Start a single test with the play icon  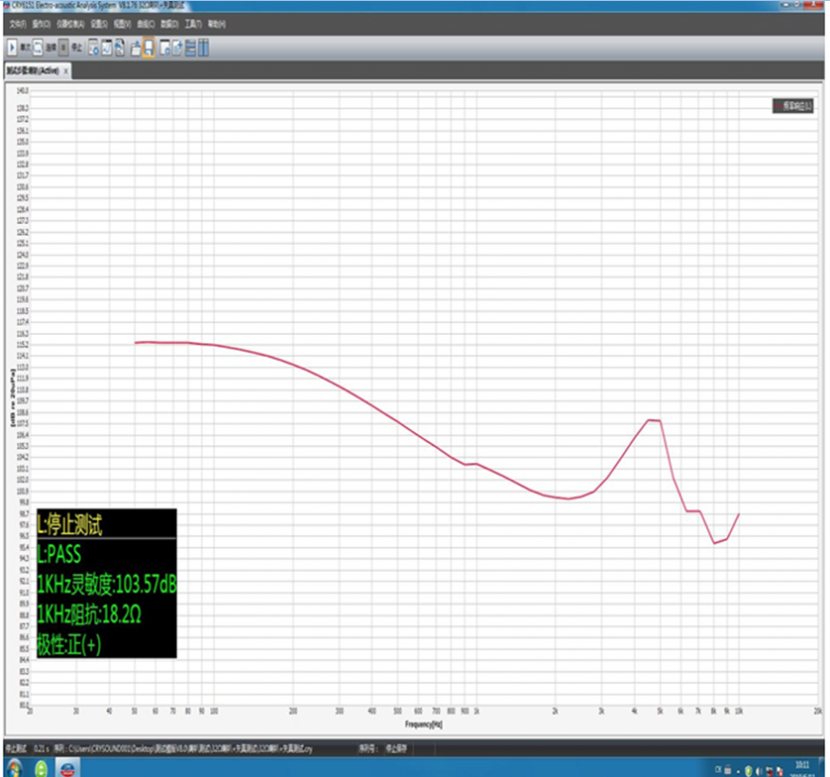click(12, 48)
